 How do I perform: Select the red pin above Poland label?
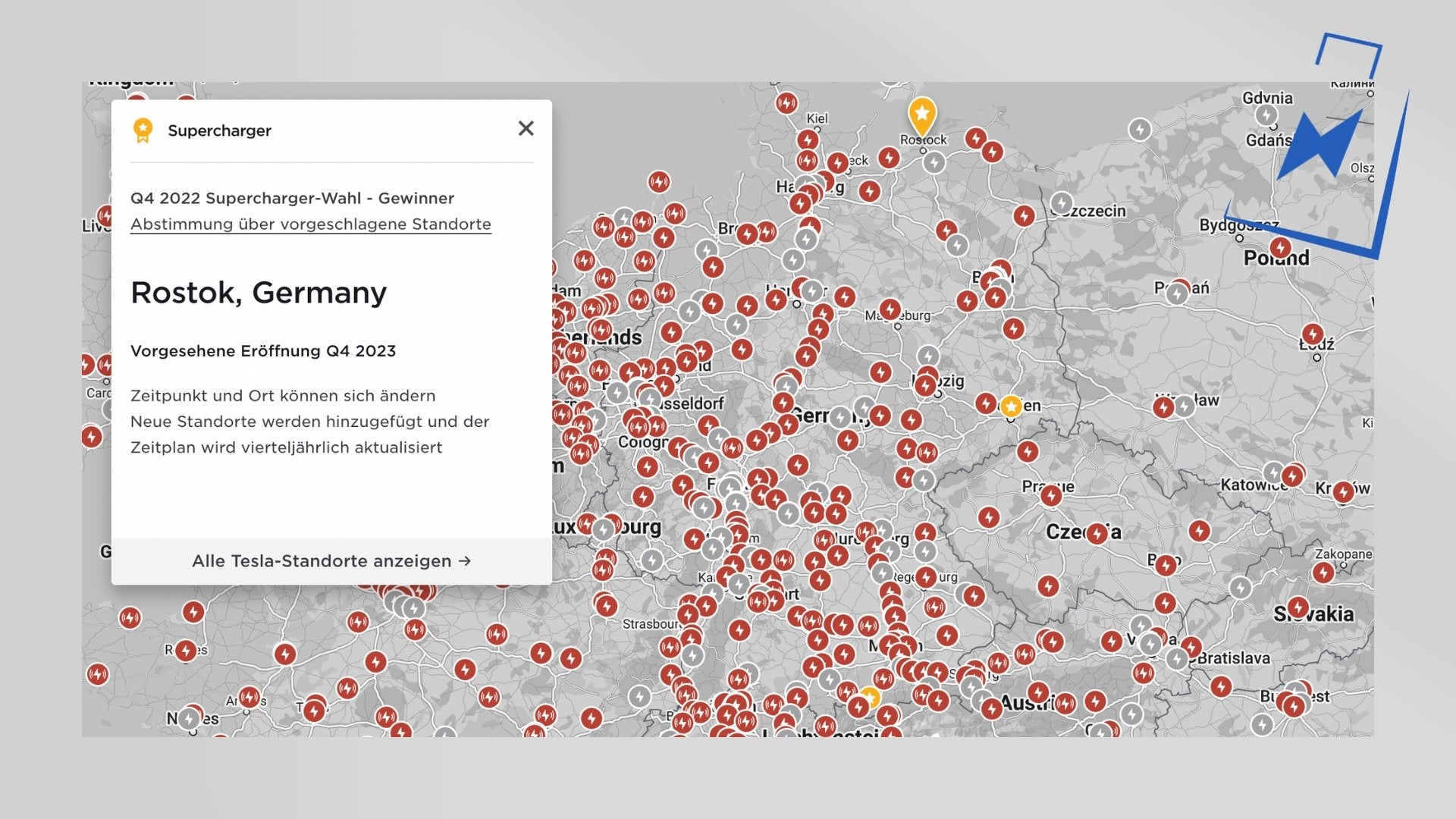pos(1280,247)
